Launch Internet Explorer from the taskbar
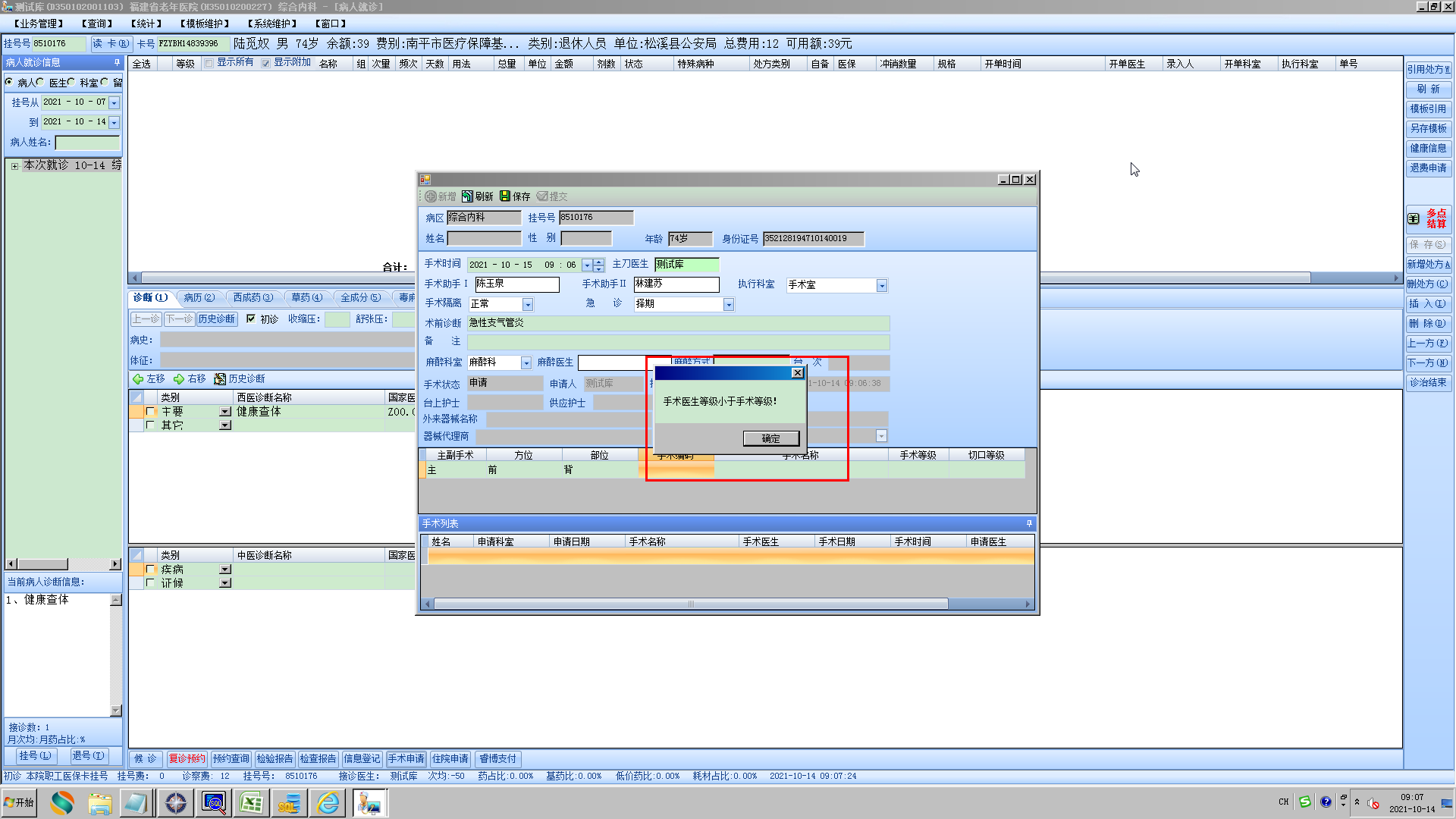Viewport: 1456px width, 819px height. point(328,802)
